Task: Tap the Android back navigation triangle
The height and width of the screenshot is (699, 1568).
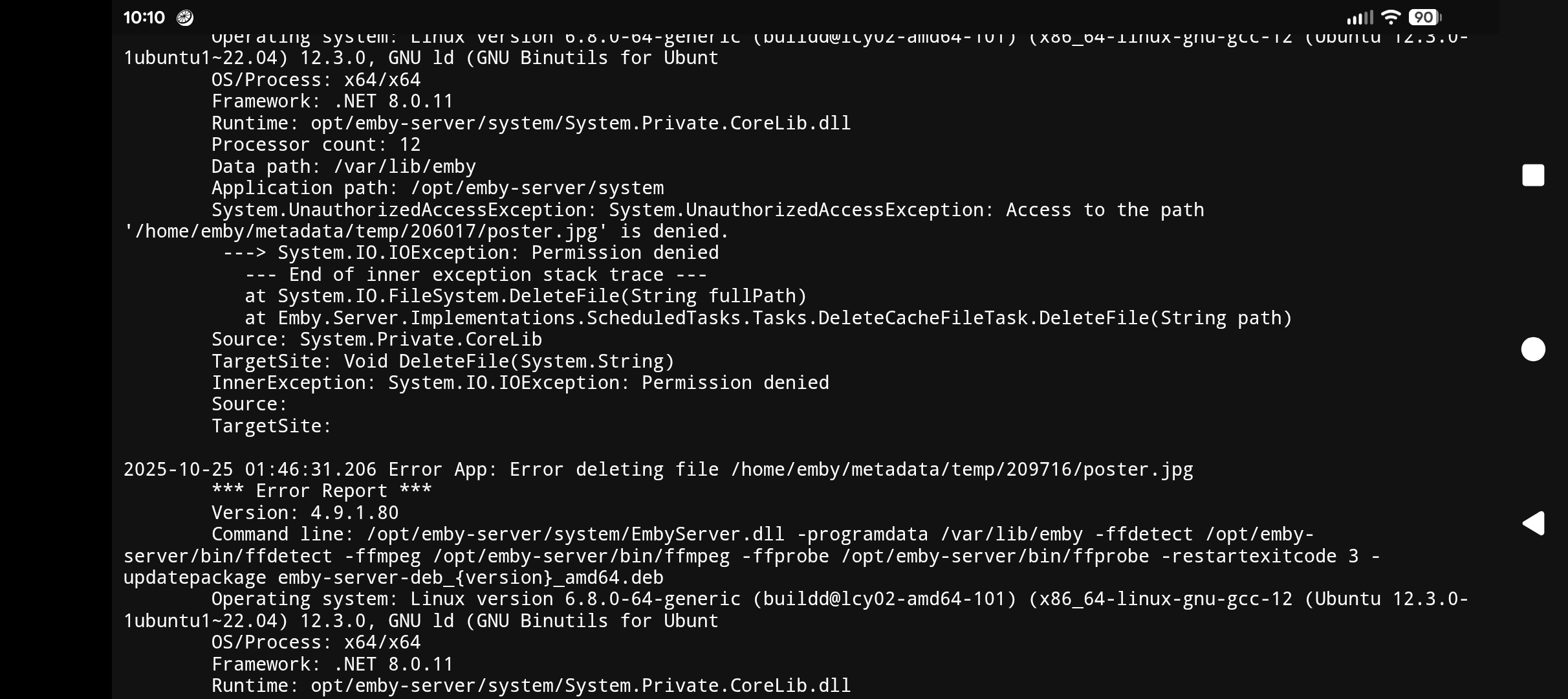Action: tap(1533, 523)
